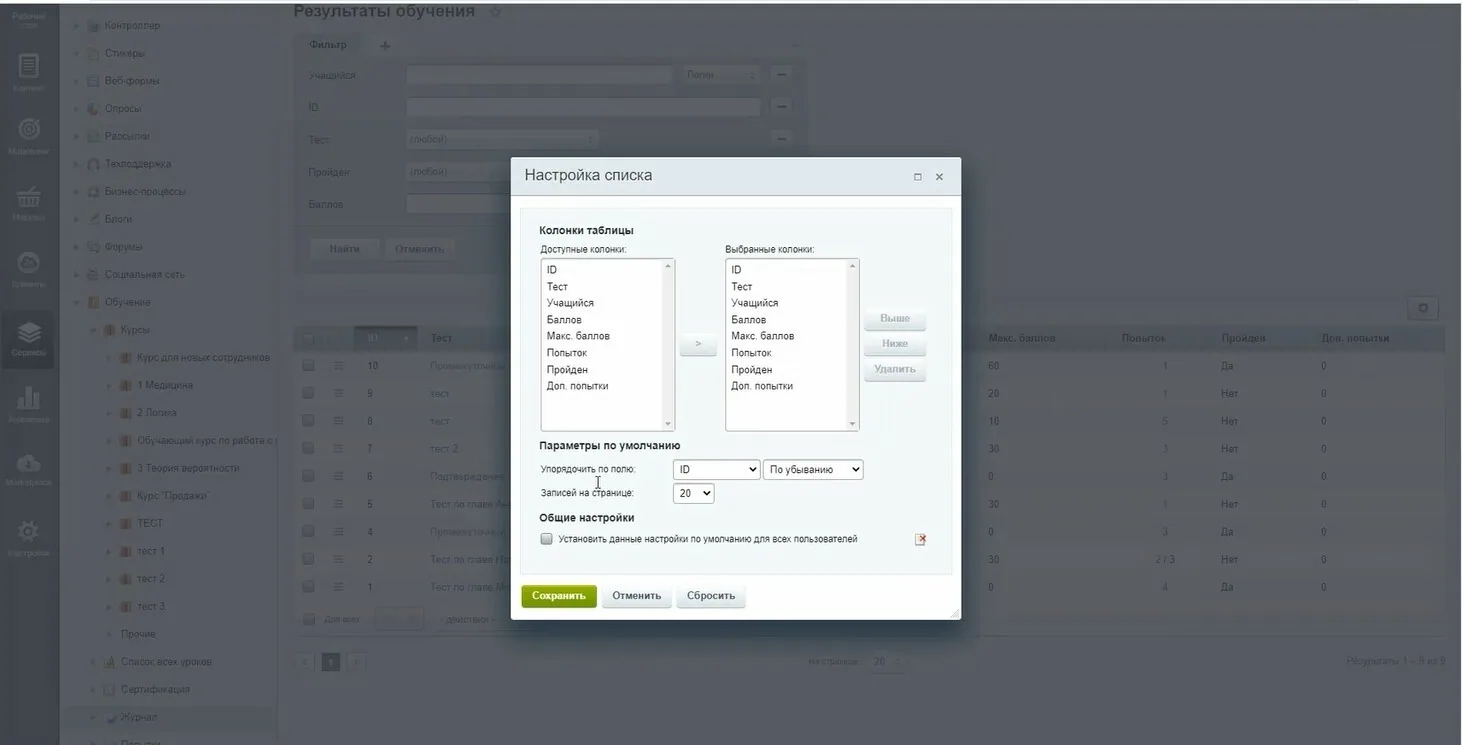Click the Выбранные колонки list scrollbar

click(x=853, y=344)
